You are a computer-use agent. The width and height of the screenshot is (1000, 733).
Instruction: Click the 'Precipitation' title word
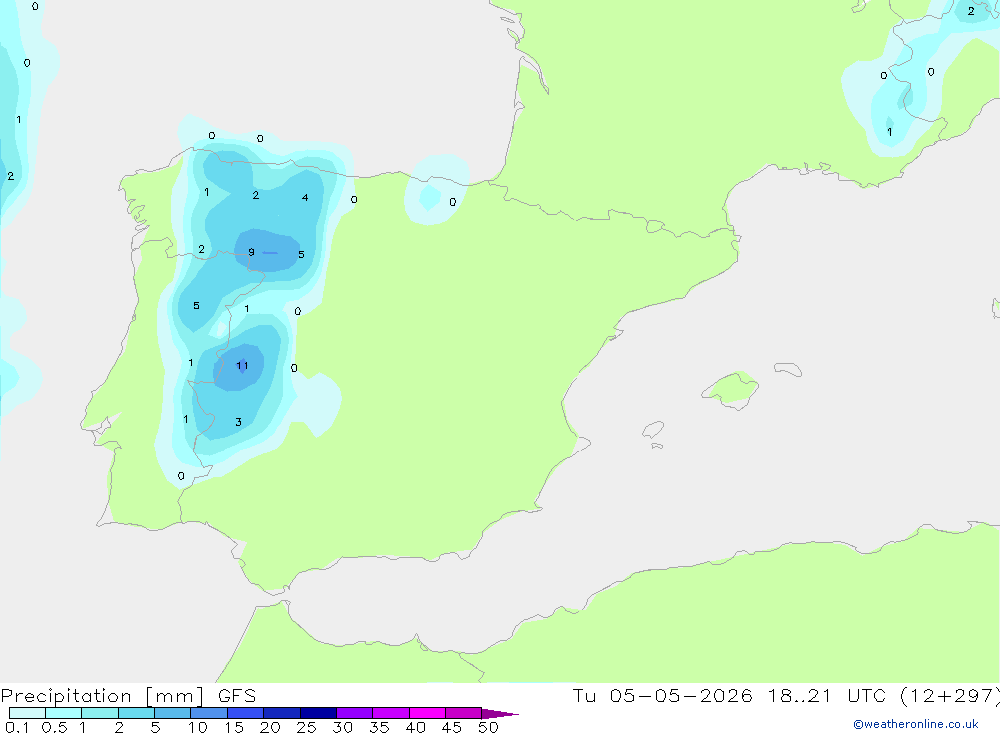(x=66, y=696)
